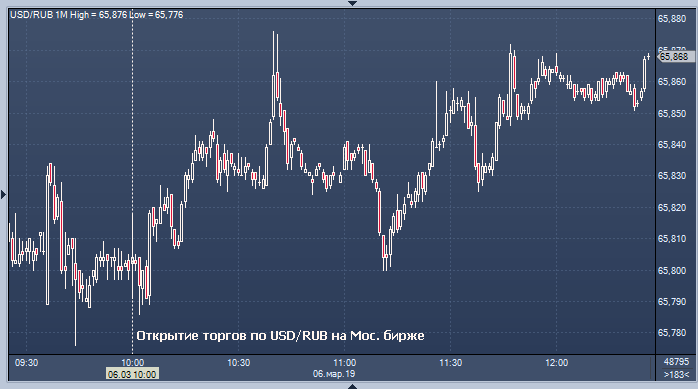Viewport: 698px width, 389px height.
Task: Click the 65,860 price axis label
Action: [x=672, y=82]
